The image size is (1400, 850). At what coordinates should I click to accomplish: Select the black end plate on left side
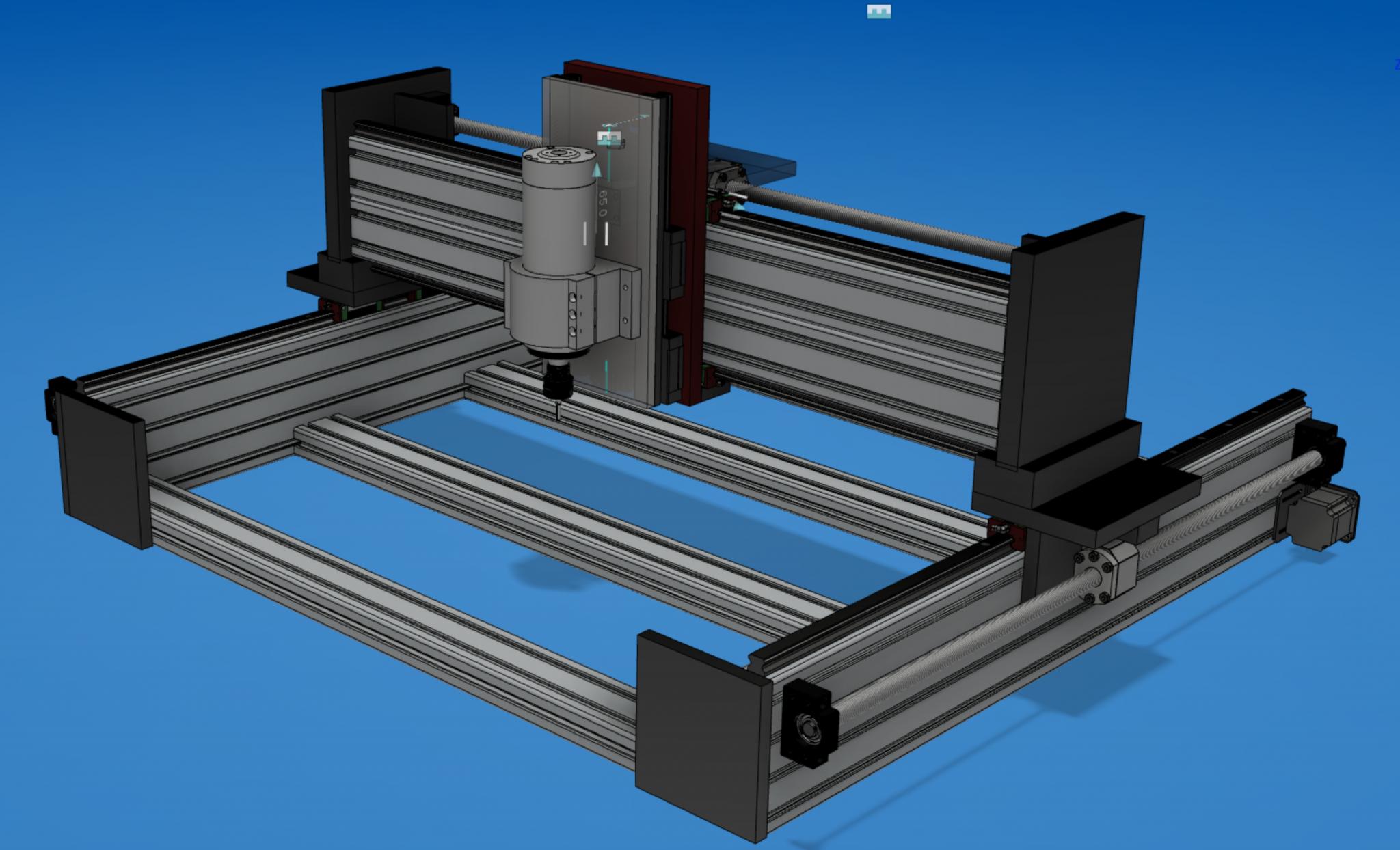click(x=103, y=471)
